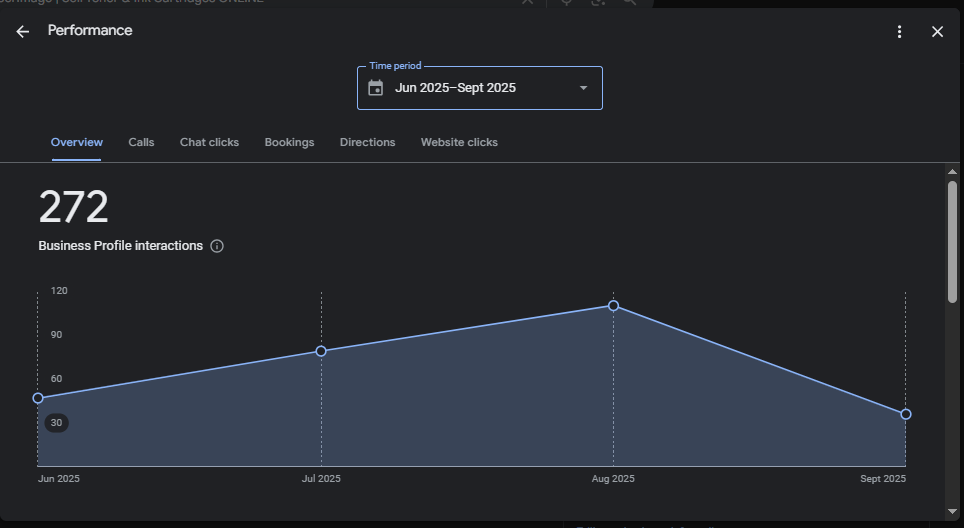The image size is (964, 528).
Task: Expand the Time period dropdown arrow
Action: pos(583,88)
